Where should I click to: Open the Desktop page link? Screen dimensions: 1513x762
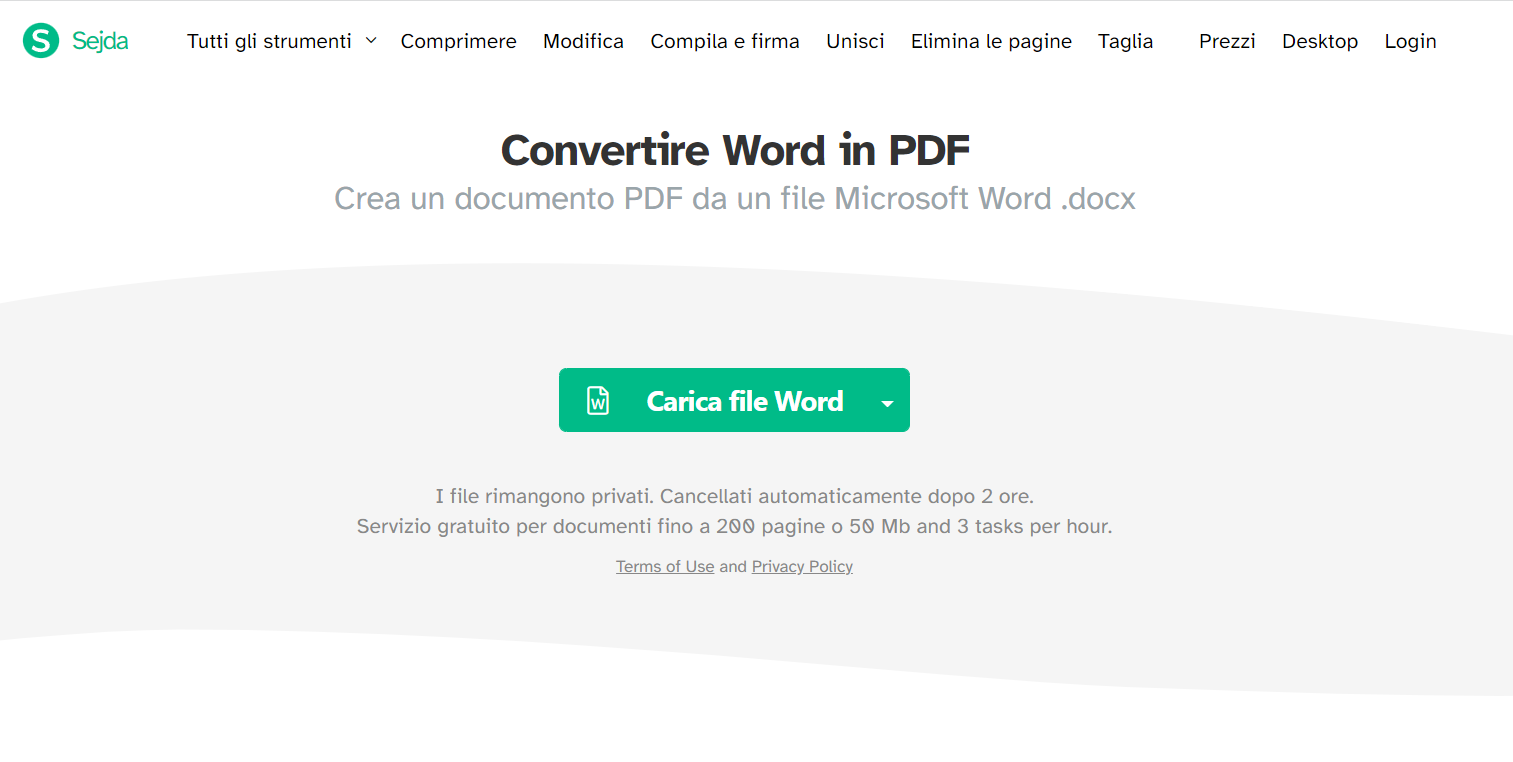(1320, 41)
